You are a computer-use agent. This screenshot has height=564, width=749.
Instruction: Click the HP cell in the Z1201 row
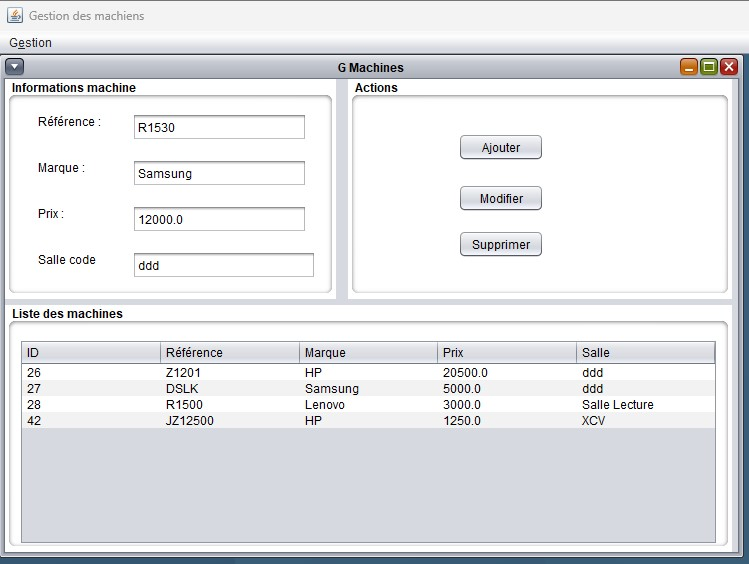pyautogui.click(x=368, y=372)
